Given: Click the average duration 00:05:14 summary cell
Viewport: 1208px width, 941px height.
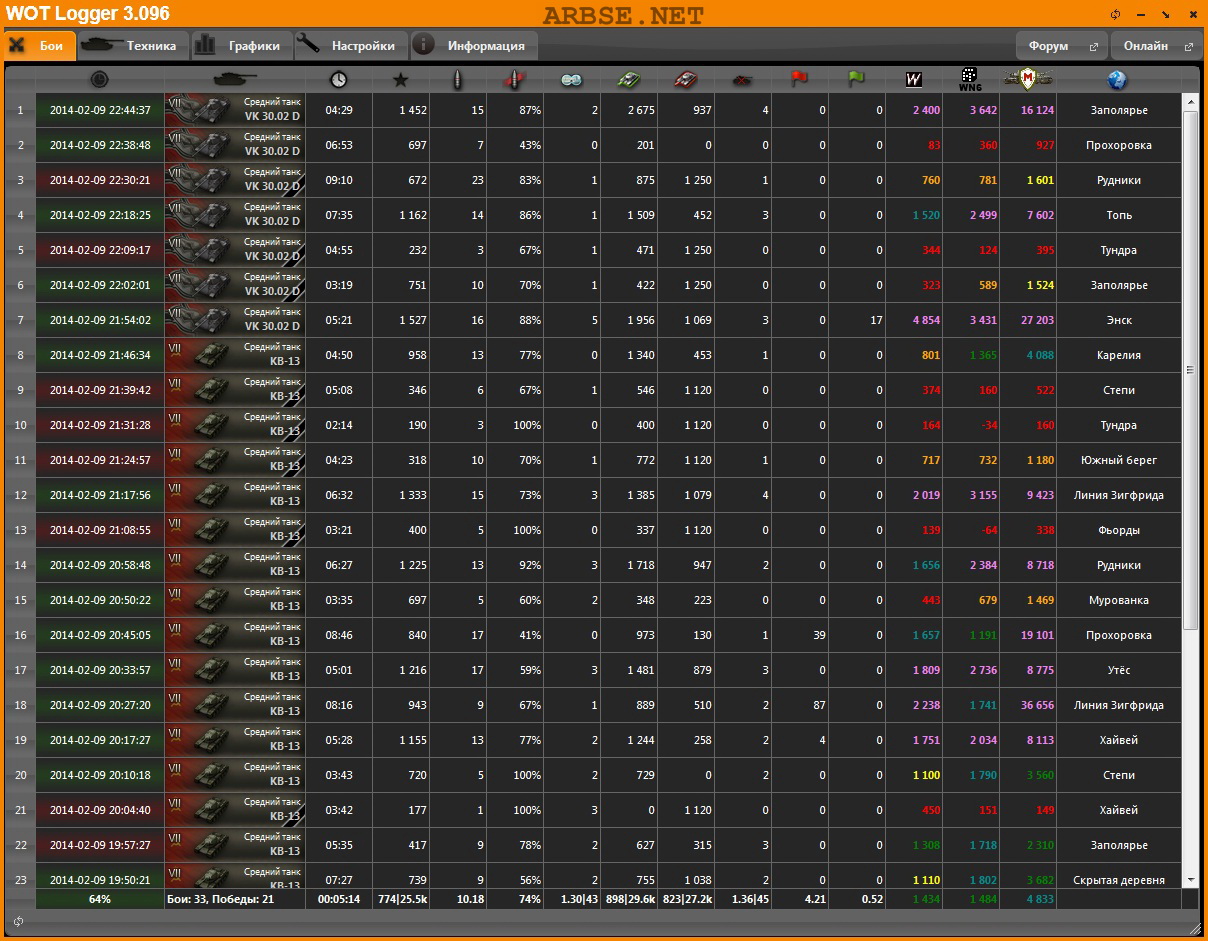Looking at the screenshot, I should (x=339, y=899).
